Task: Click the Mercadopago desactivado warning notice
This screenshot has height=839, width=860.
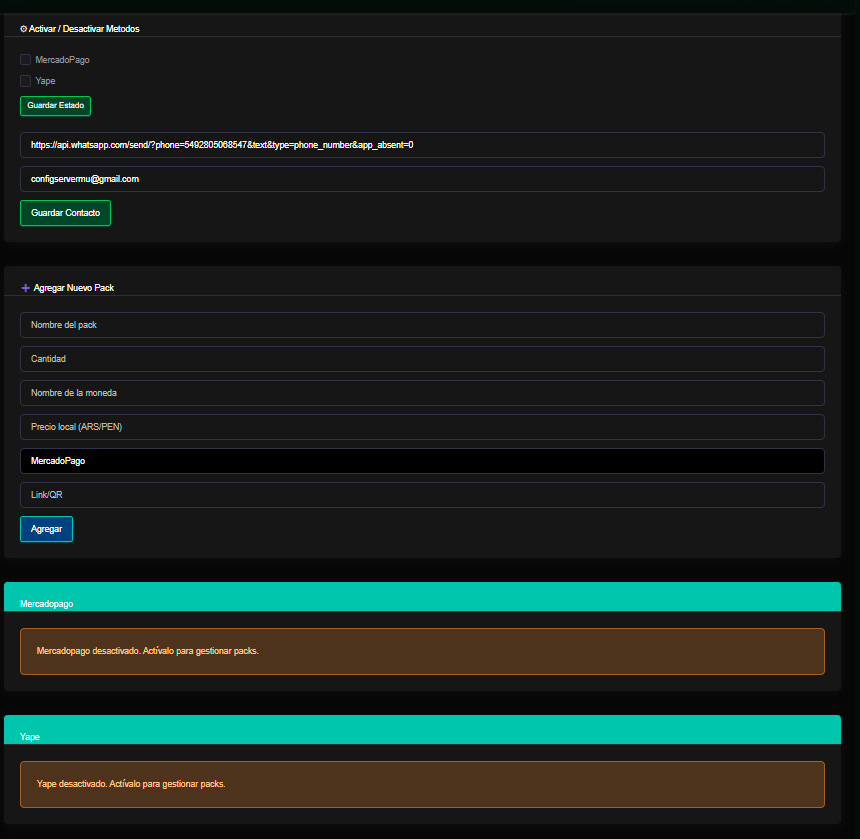Action: 422,651
